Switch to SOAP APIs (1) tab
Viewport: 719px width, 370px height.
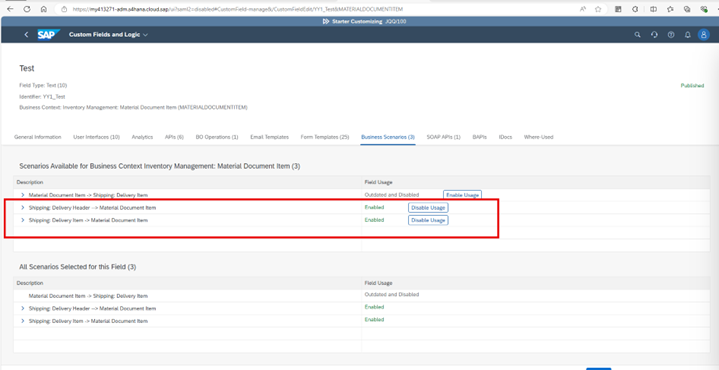[443, 137]
